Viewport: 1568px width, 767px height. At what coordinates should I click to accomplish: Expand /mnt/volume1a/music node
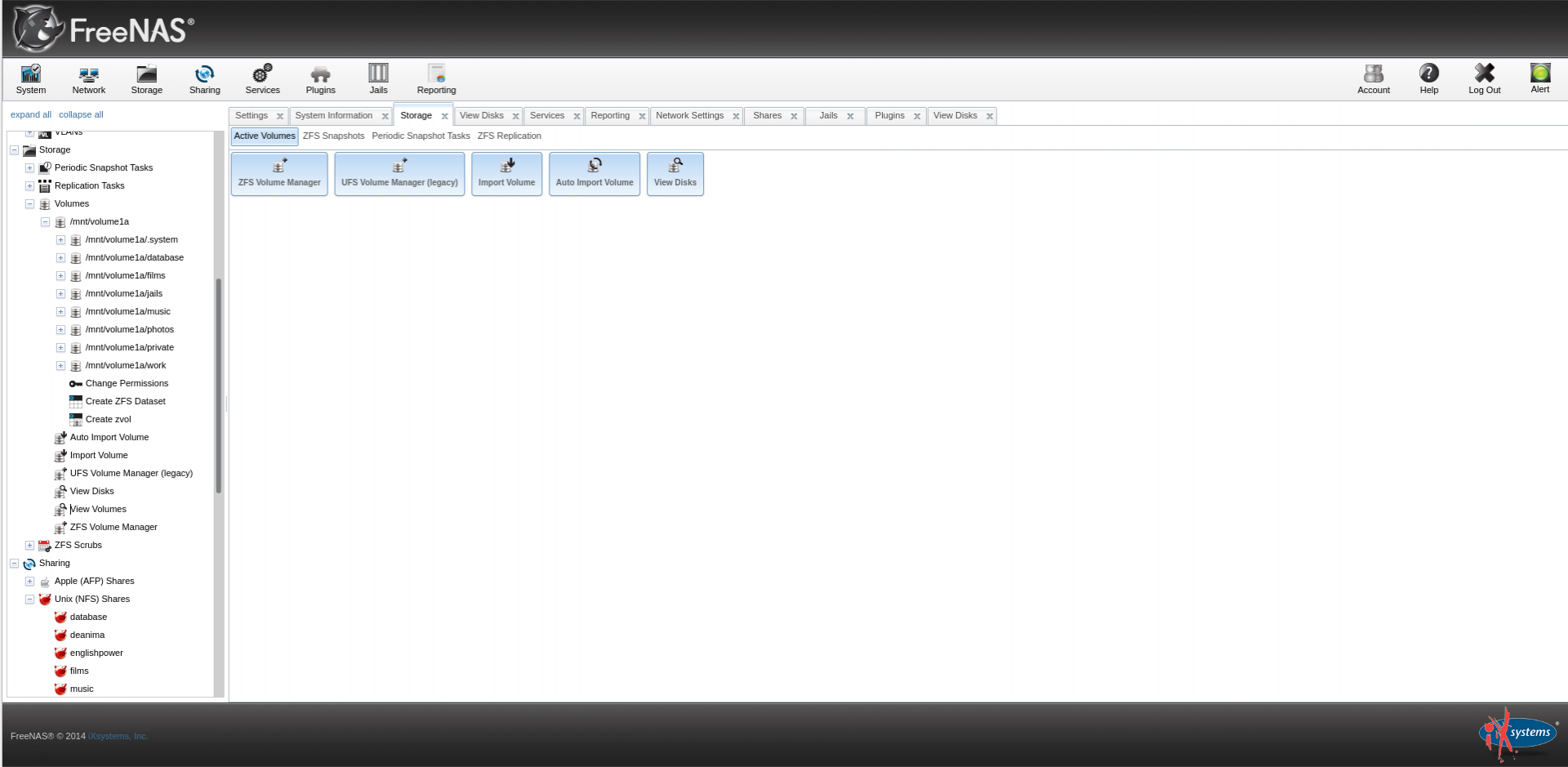click(x=60, y=312)
